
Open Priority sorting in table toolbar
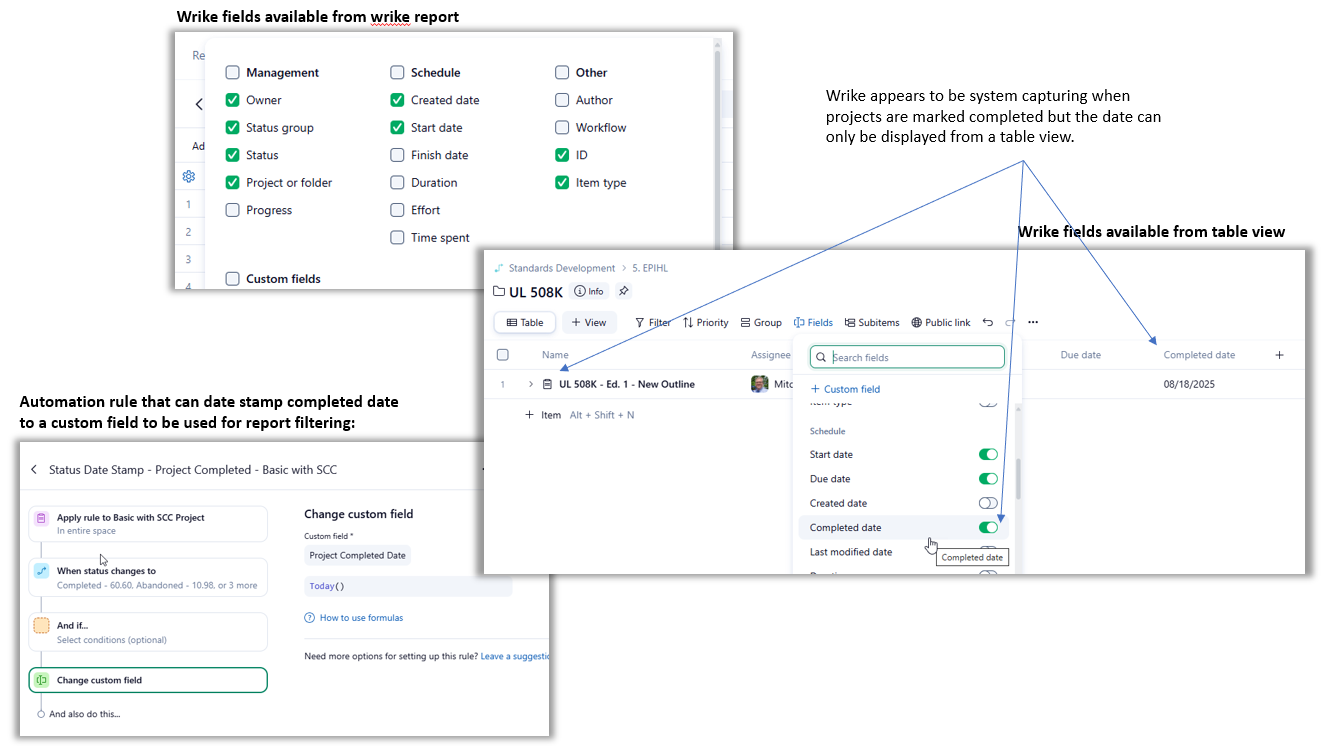coord(706,323)
